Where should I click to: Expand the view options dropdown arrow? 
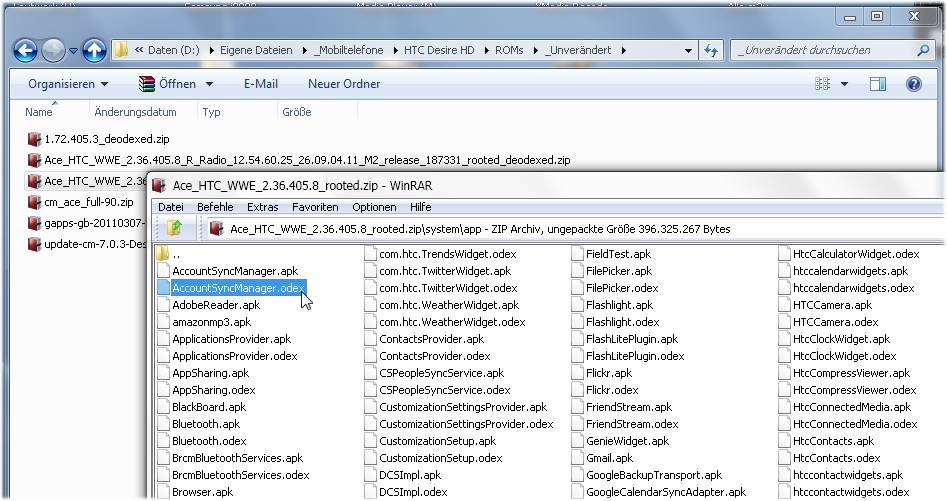(844, 85)
